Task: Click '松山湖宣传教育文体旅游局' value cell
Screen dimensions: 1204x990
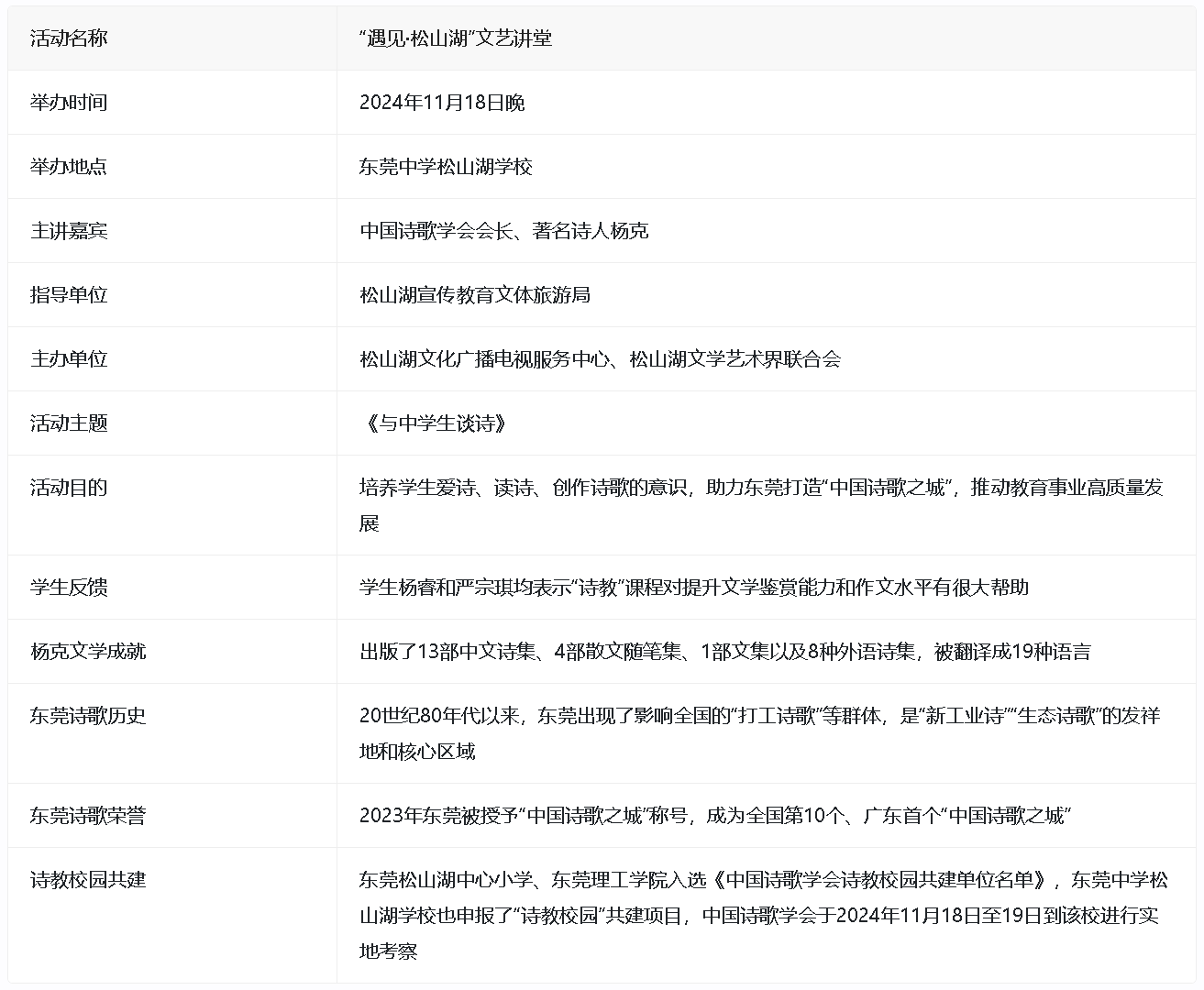Action: point(474,295)
